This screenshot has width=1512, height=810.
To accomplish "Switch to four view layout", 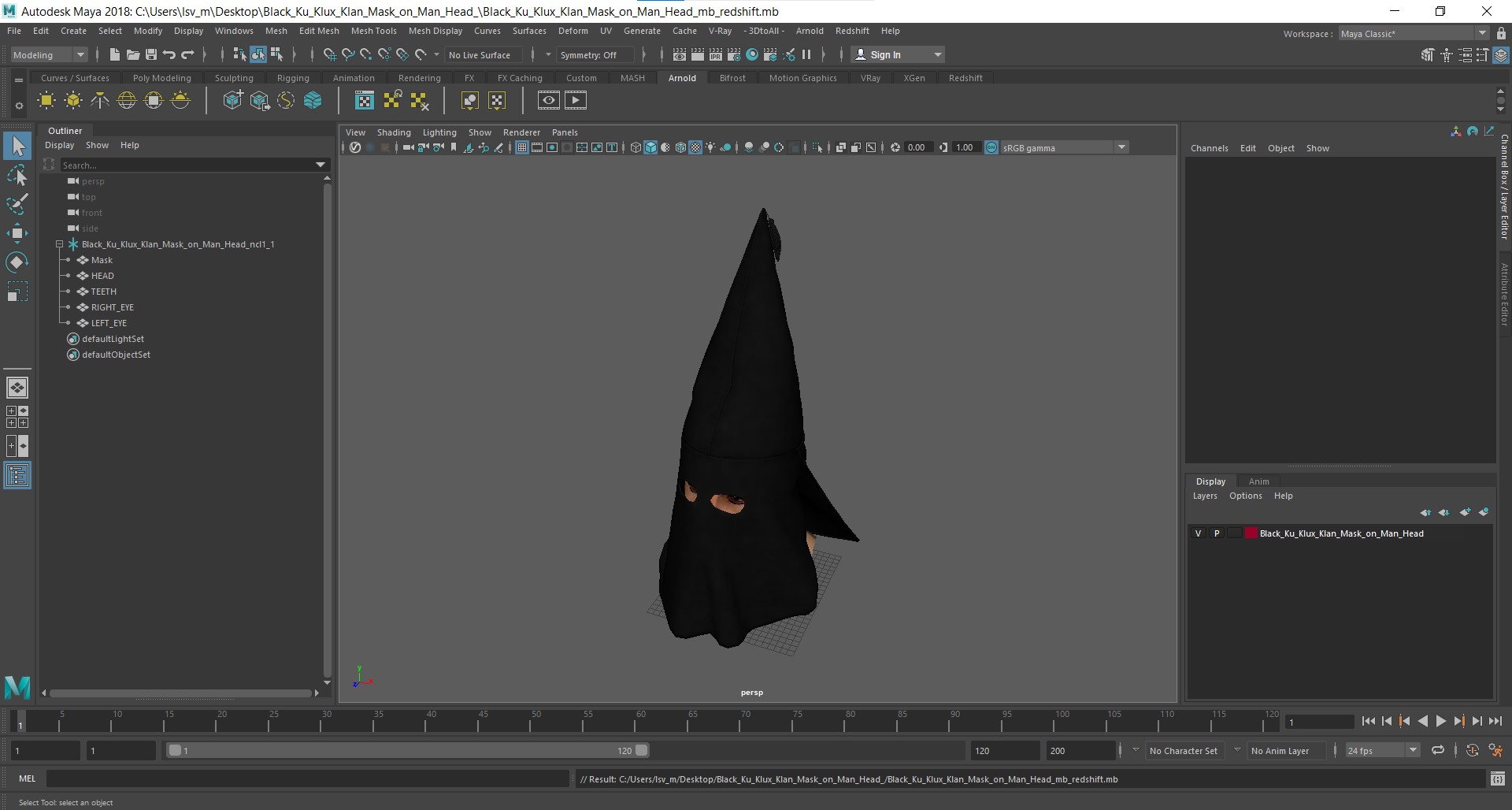I will coord(17,417).
